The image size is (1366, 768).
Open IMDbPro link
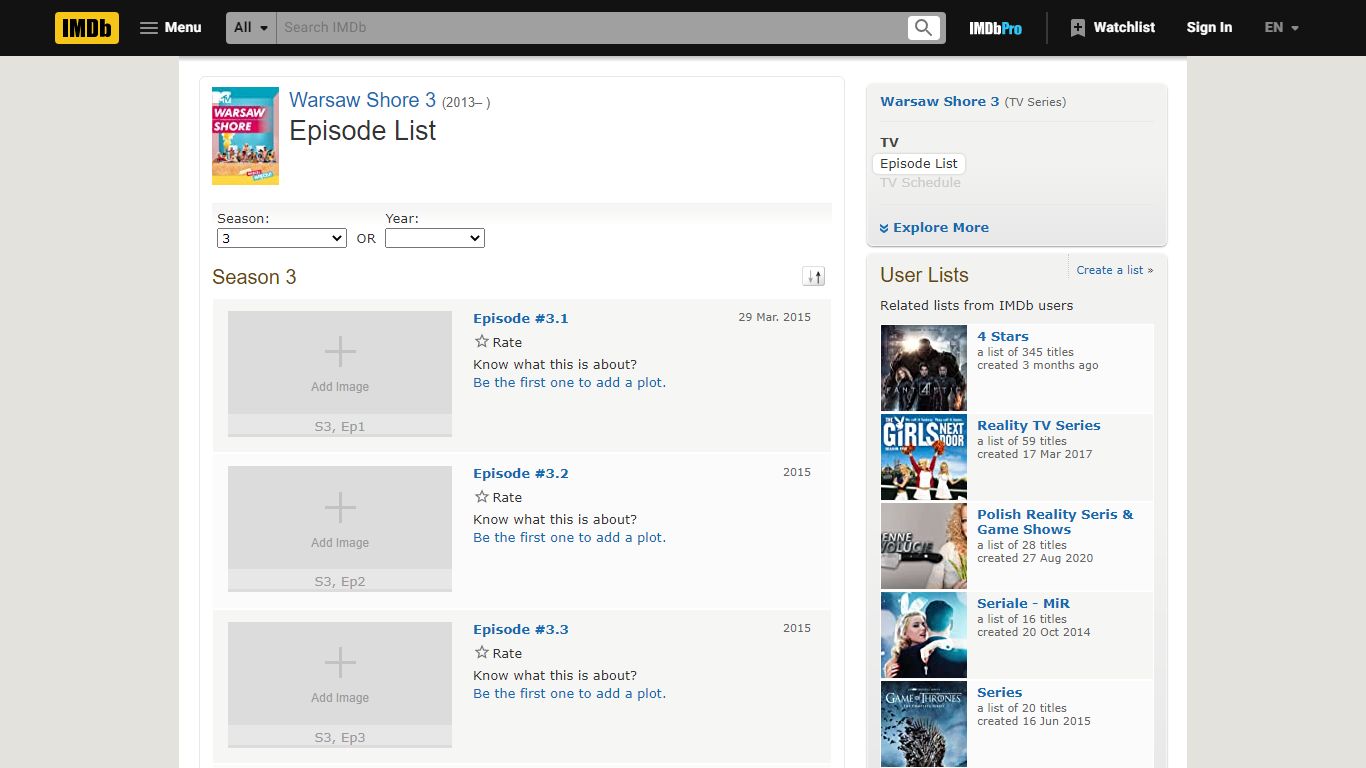coord(995,28)
